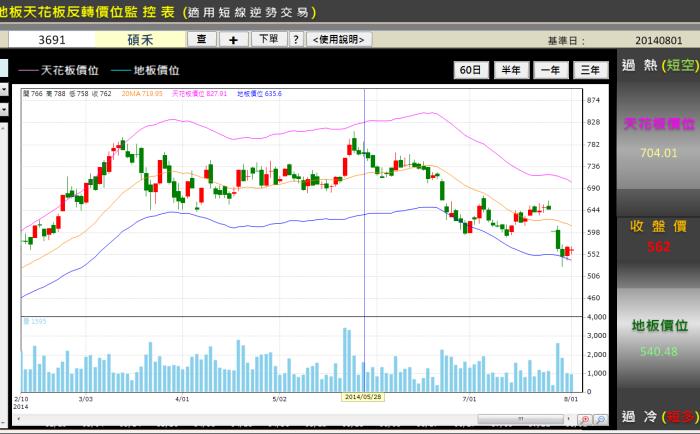Open the ? help button
Image resolution: width=700 pixels, height=434 pixels.
296,39
